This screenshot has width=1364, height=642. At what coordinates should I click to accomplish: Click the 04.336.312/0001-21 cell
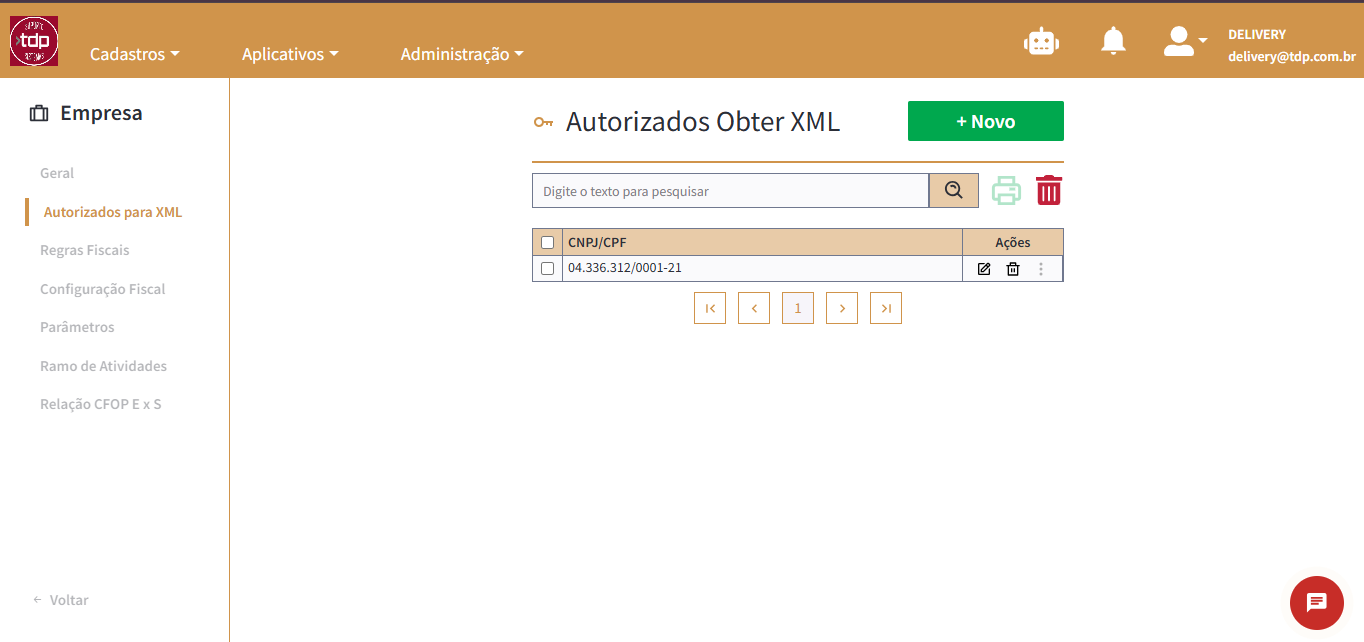pyautogui.click(x=762, y=268)
